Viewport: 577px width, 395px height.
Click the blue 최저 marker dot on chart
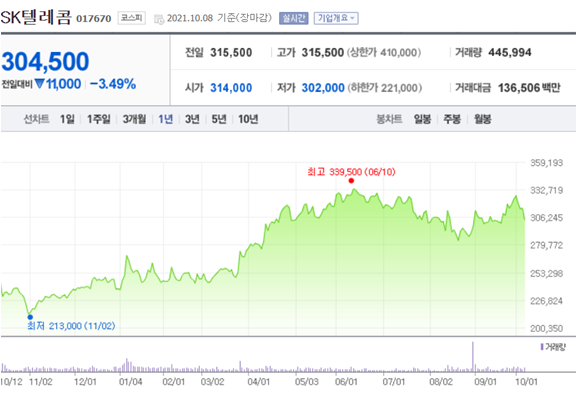[30, 317]
